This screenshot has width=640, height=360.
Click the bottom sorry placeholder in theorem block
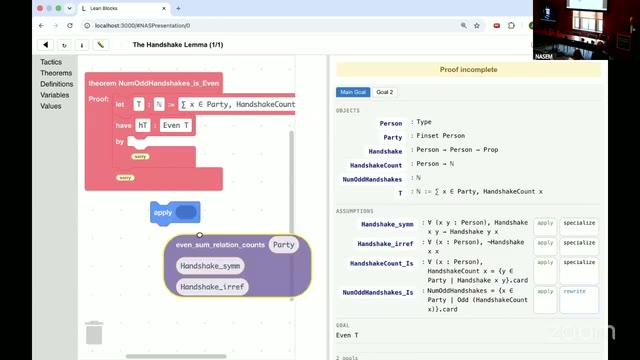coord(125,178)
